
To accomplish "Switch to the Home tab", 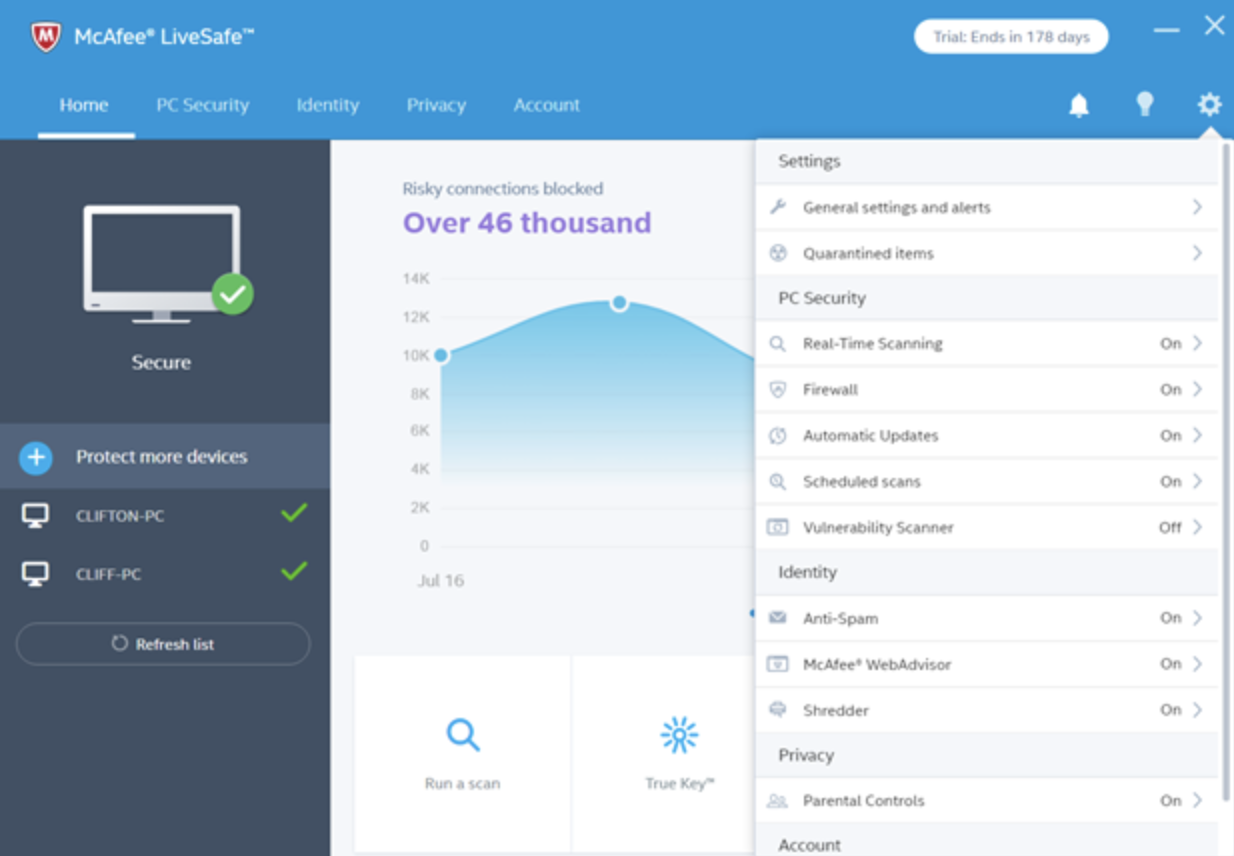I will pyautogui.click(x=84, y=105).
